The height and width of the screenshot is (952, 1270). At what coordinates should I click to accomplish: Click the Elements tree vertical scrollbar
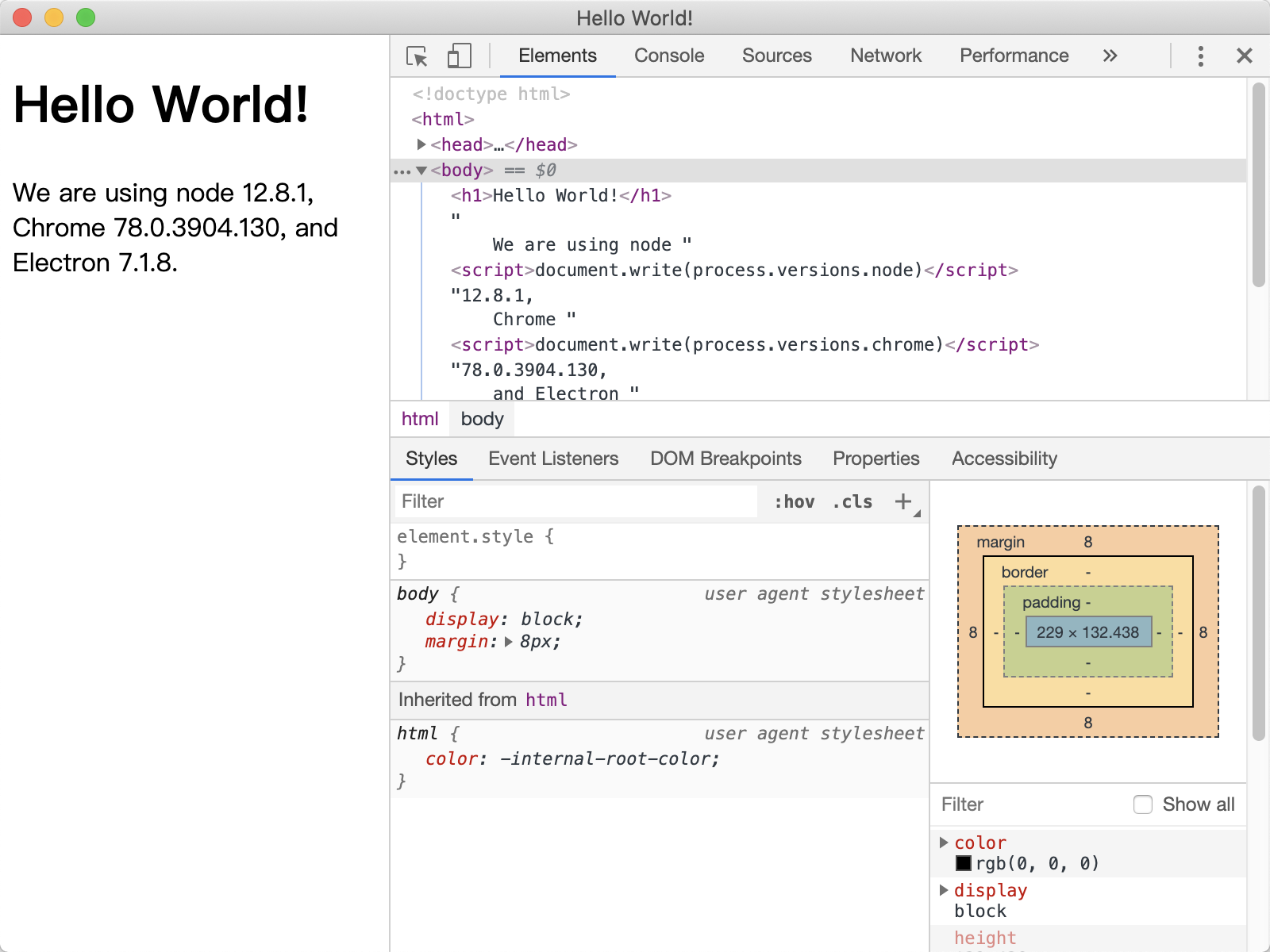click(x=1258, y=184)
